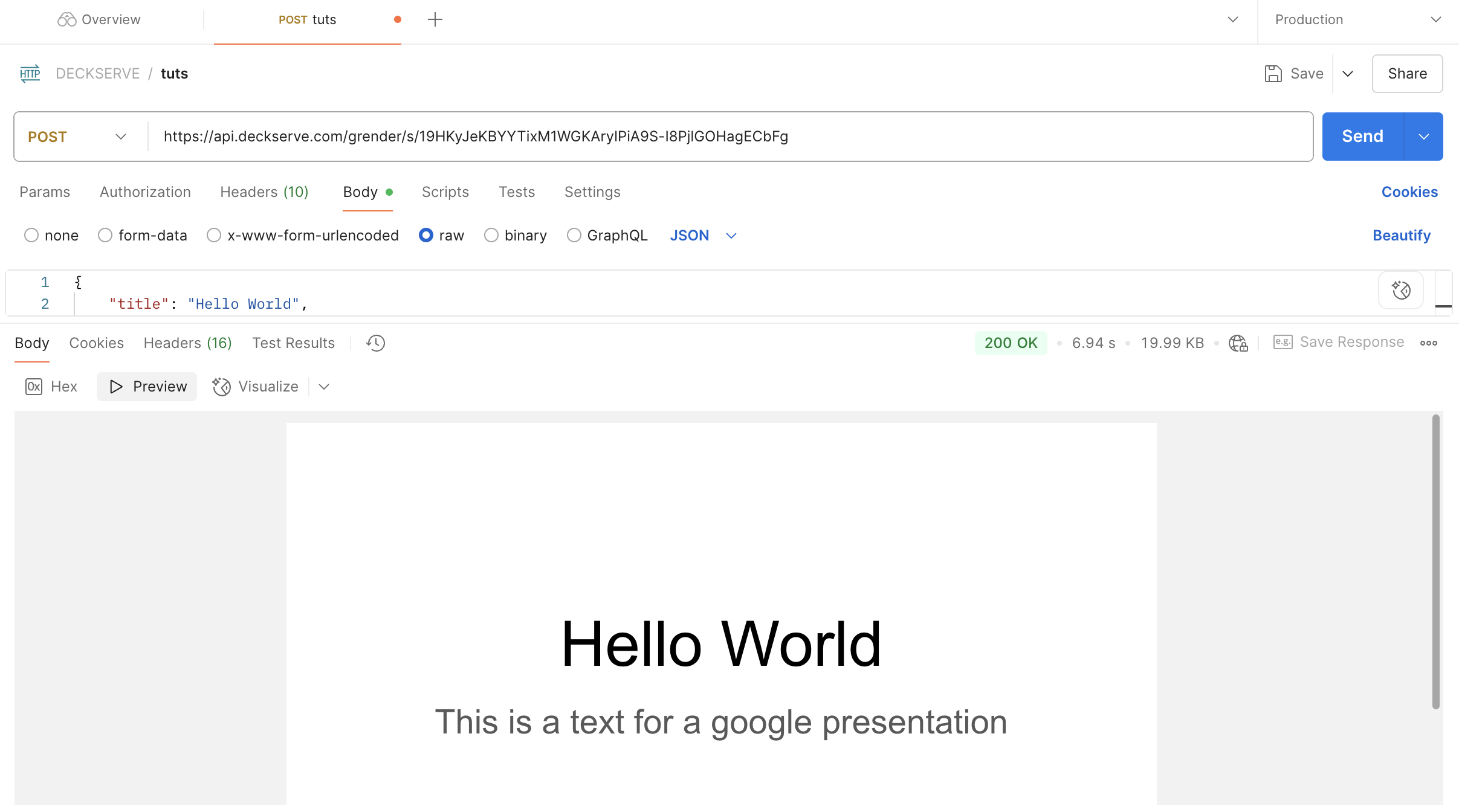Click the response preview vertical scrollbar

[1436, 562]
